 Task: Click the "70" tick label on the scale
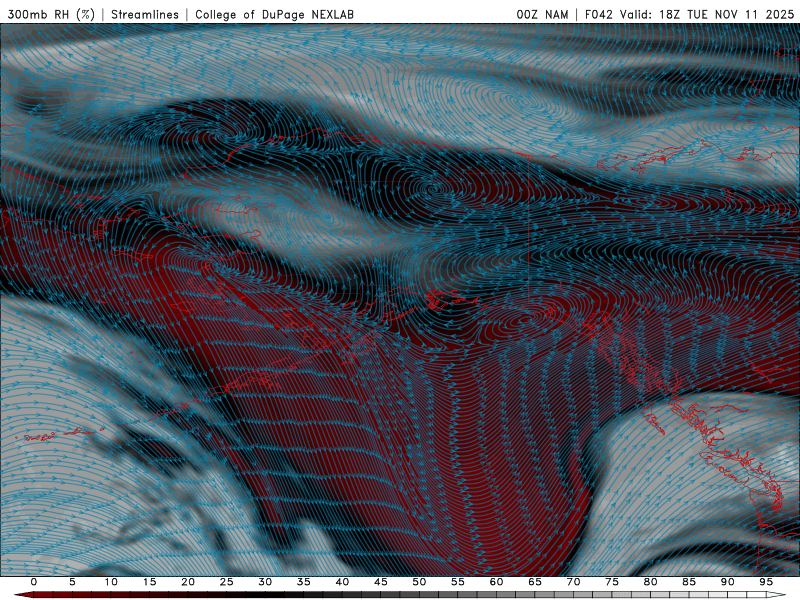click(x=573, y=582)
